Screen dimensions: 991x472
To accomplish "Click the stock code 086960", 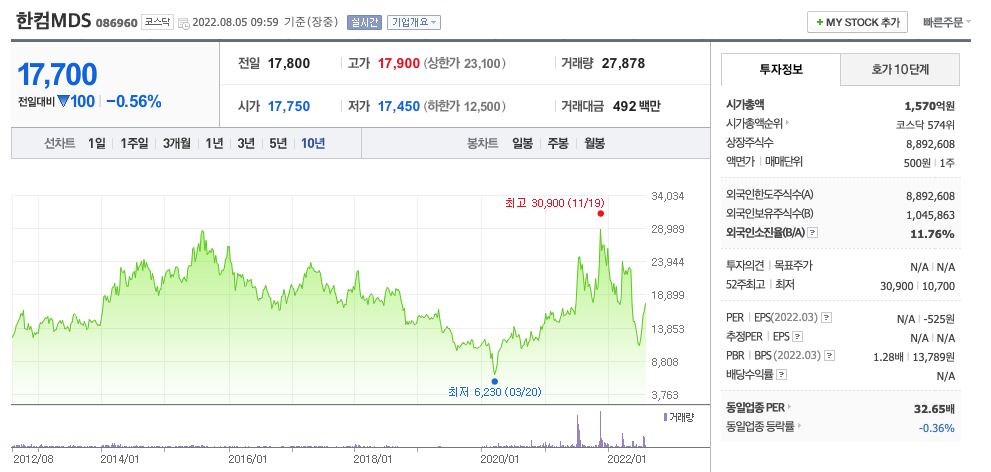I will [x=116, y=23].
